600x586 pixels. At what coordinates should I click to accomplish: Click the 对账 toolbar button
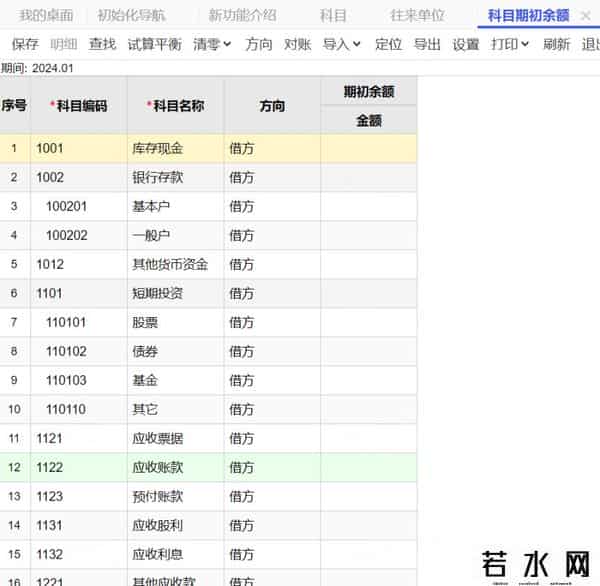(x=297, y=44)
